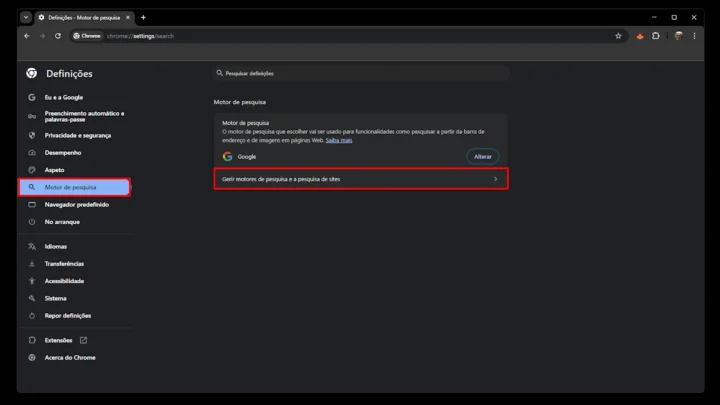
Task: Close the Definições browser tab
Action: pyautogui.click(x=128, y=17)
